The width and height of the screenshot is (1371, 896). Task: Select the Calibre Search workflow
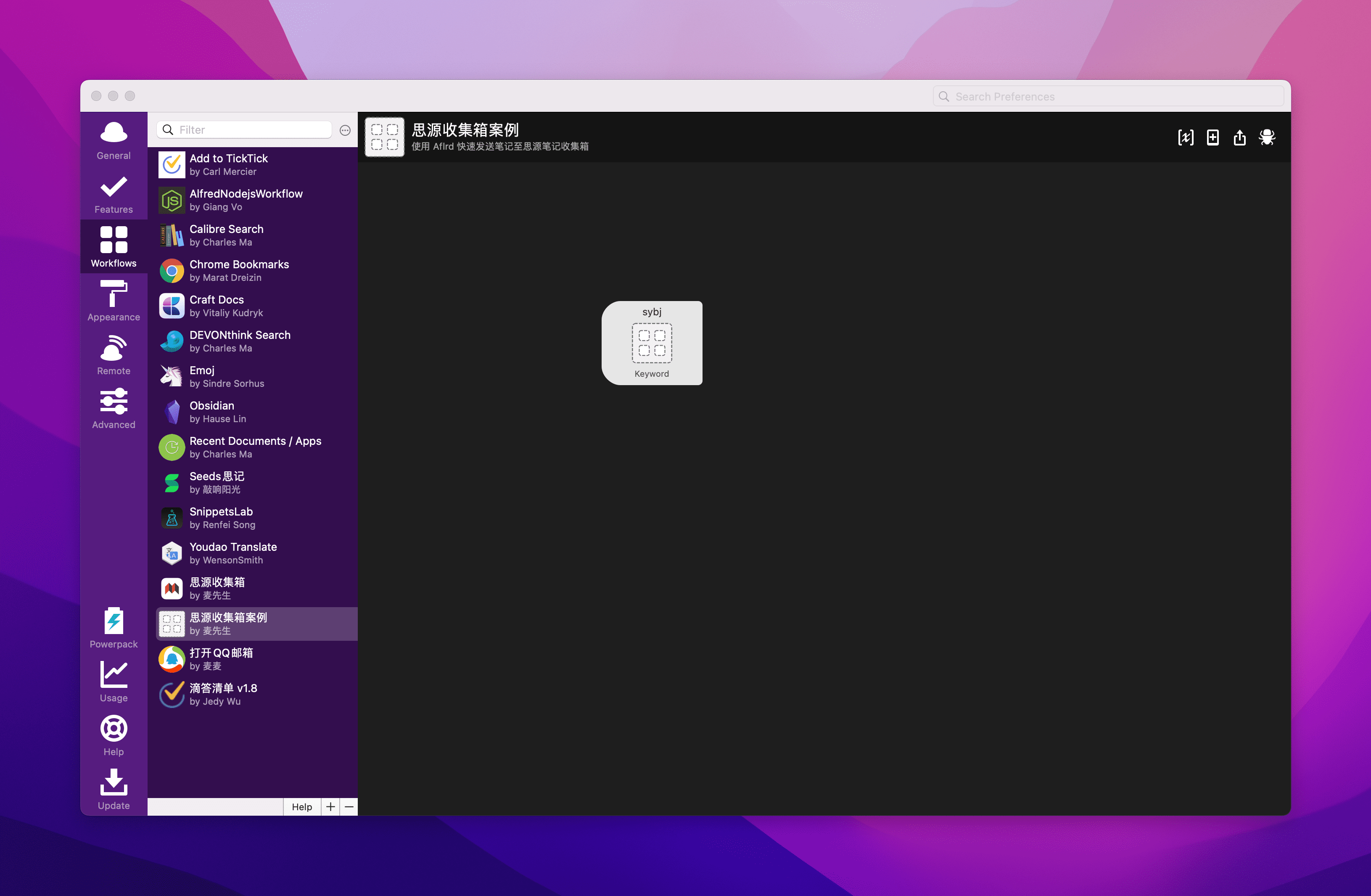[257, 235]
